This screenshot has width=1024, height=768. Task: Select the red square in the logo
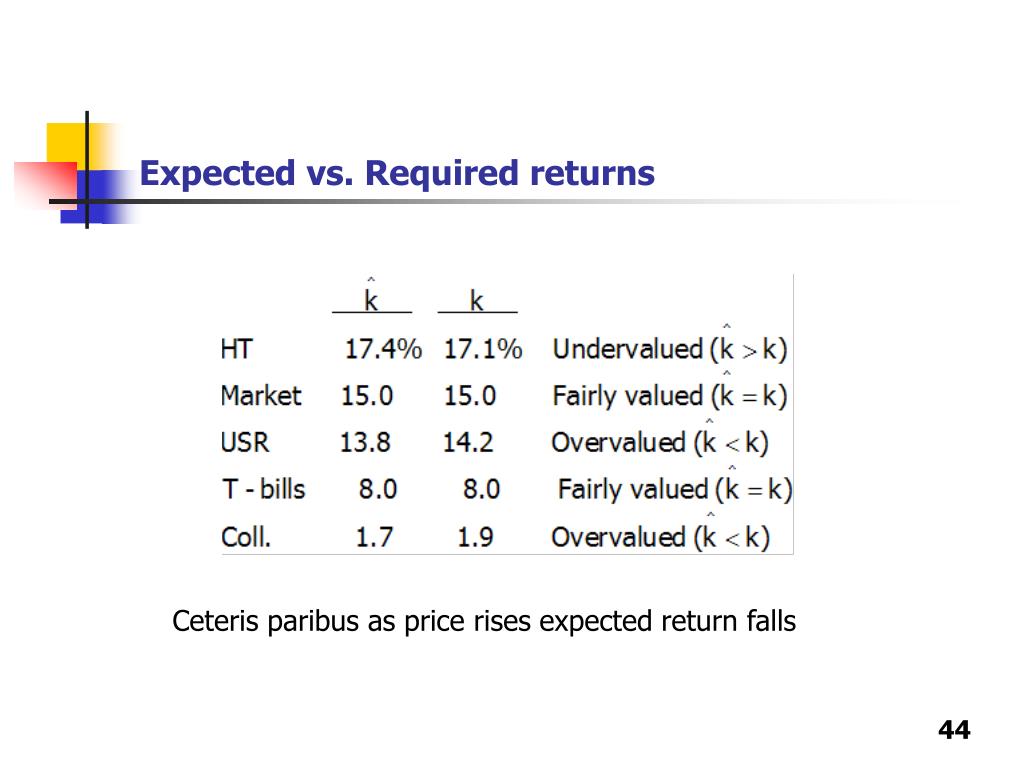click(x=46, y=185)
